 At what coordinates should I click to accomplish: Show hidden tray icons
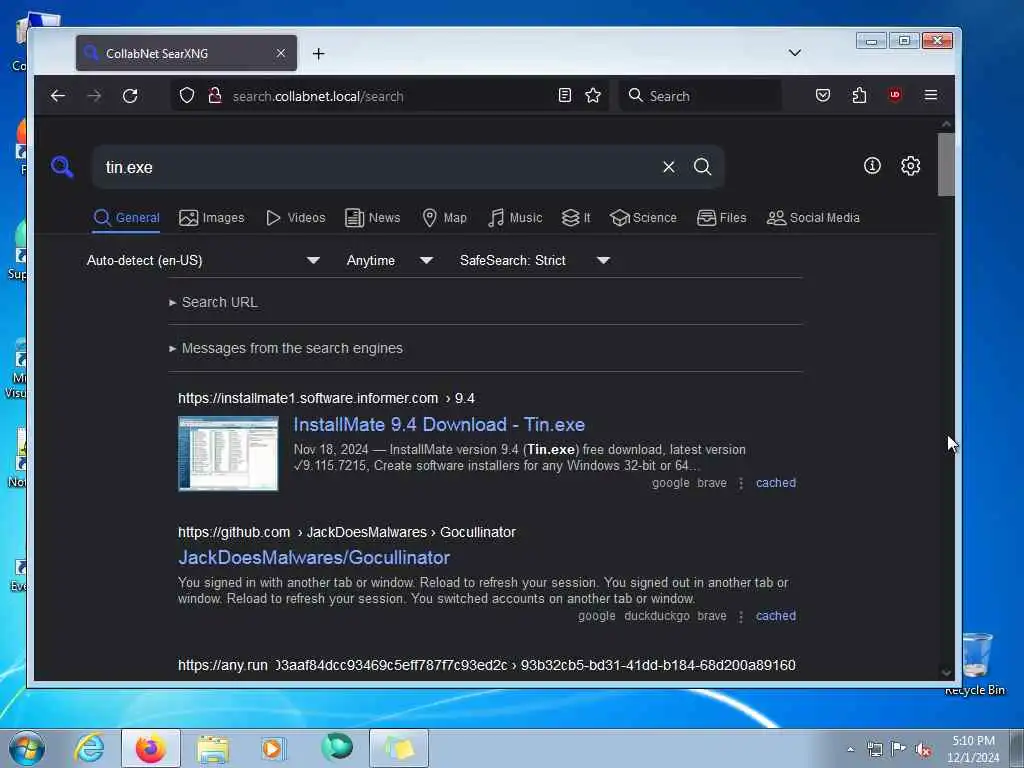[x=850, y=749]
